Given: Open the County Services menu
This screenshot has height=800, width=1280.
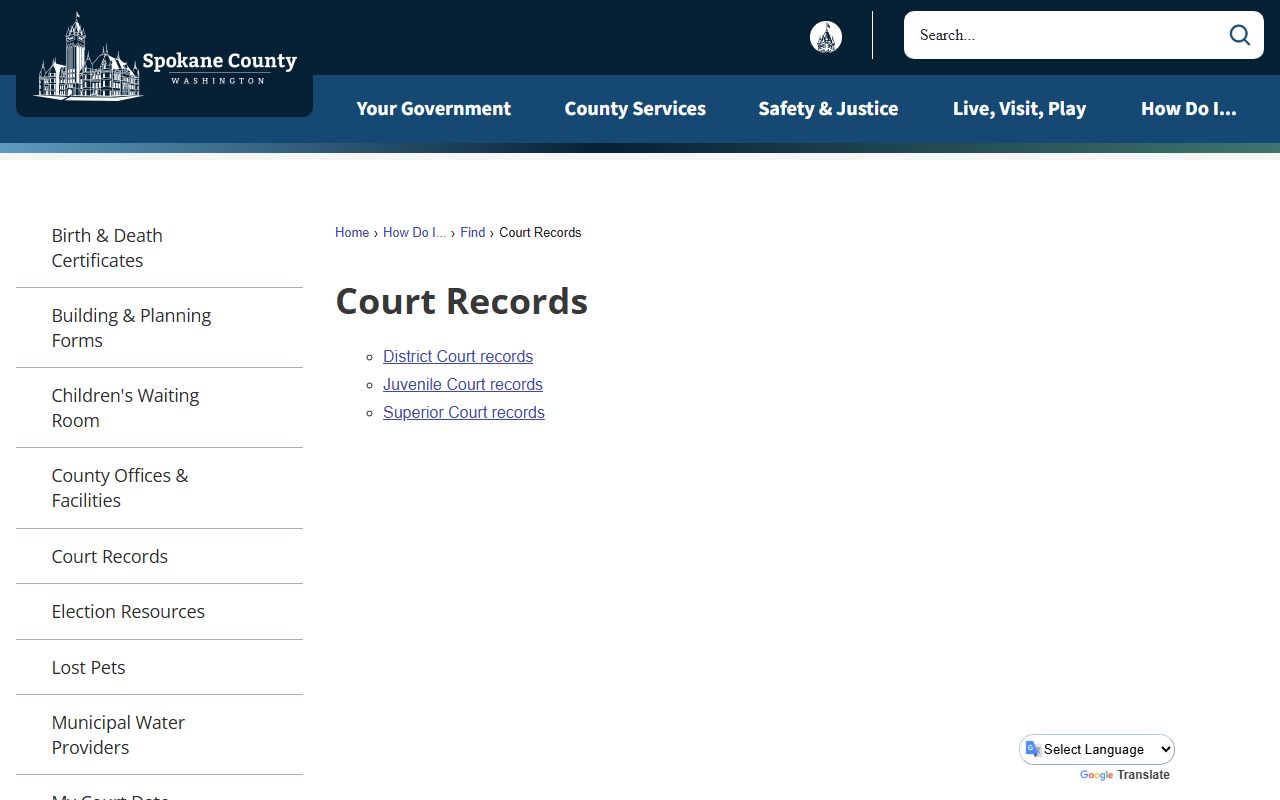Looking at the screenshot, I should pos(635,108).
